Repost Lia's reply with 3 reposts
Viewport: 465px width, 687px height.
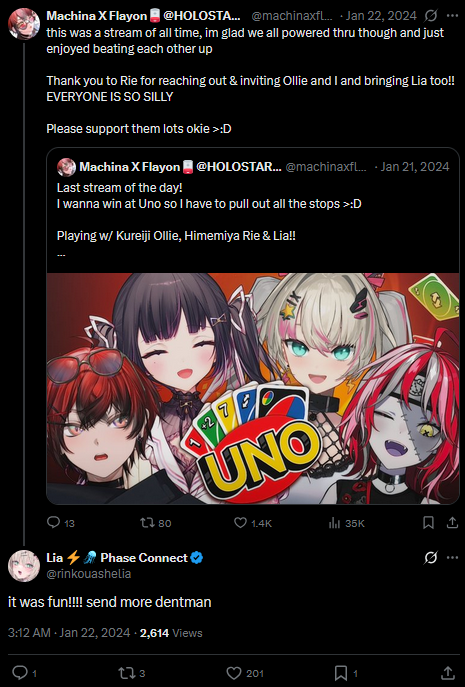tap(126, 673)
